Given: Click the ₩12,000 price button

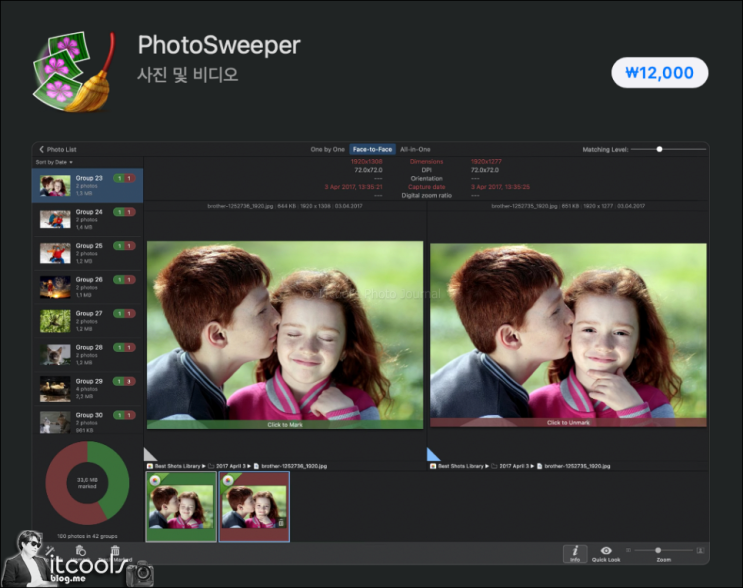Looking at the screenshot, I should click(x=660, y=72).
